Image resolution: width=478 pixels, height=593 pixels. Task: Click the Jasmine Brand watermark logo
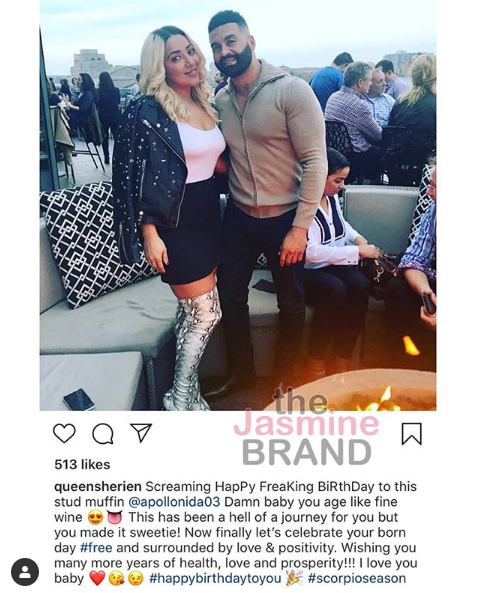306,427
